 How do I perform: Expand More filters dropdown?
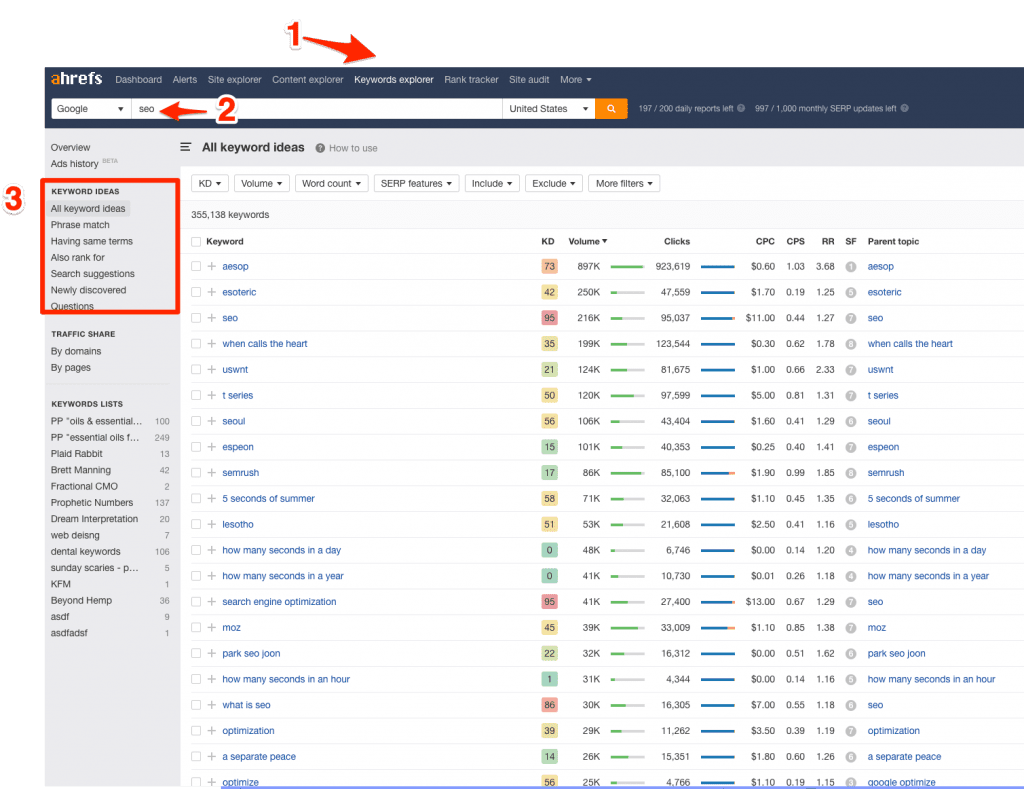(x=624, y=184)
